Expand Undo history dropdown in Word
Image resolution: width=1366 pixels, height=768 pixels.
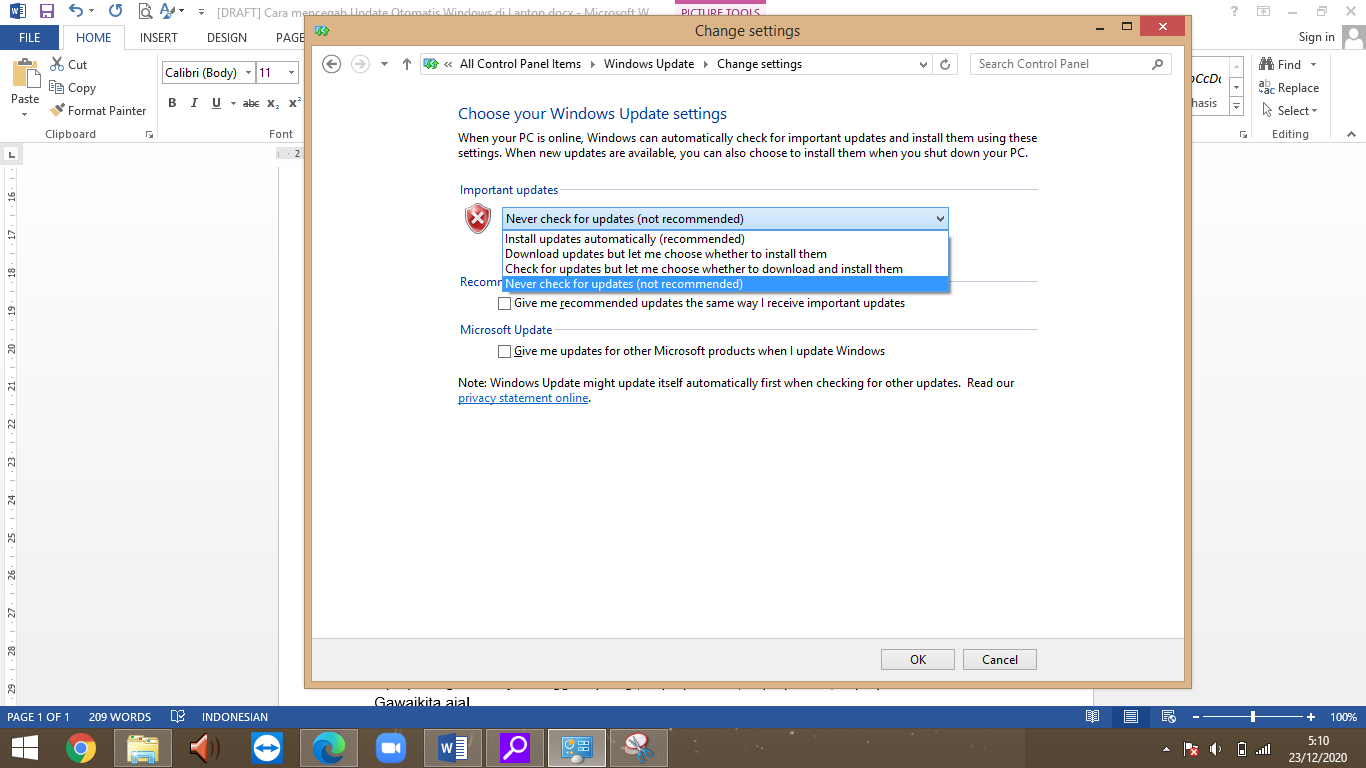(x=92, y=11)
